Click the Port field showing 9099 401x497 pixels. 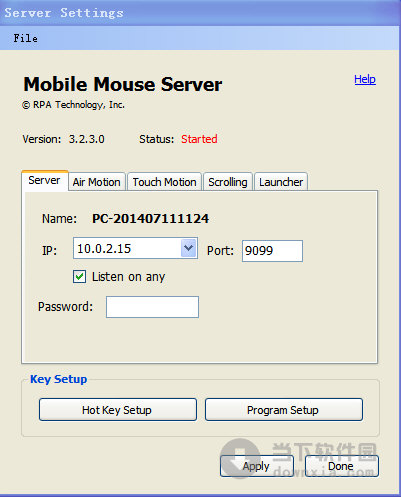(272, 251)
